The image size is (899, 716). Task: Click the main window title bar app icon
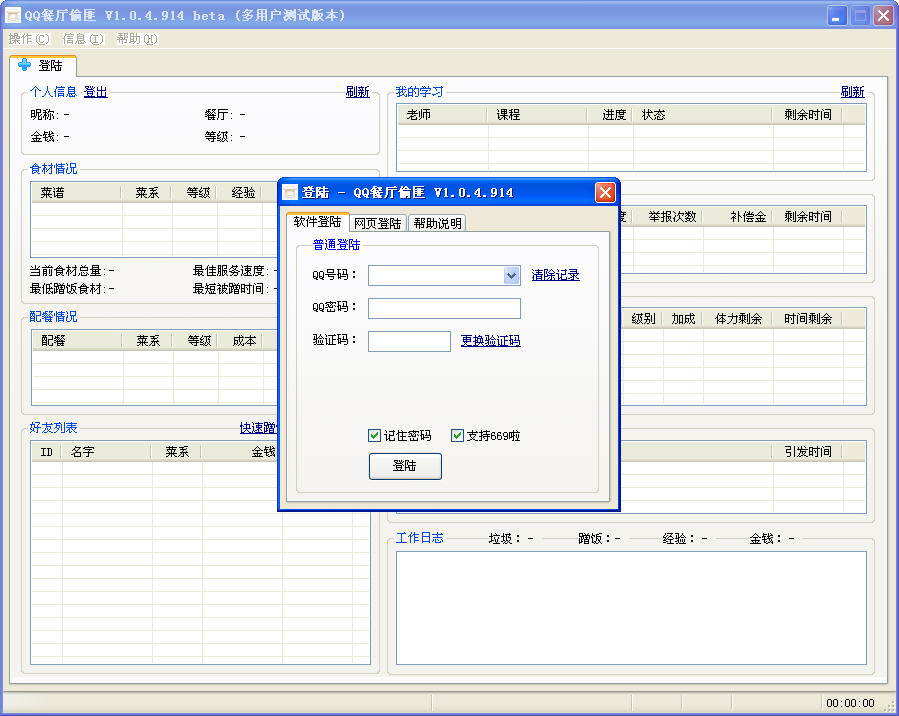(13, 16)
